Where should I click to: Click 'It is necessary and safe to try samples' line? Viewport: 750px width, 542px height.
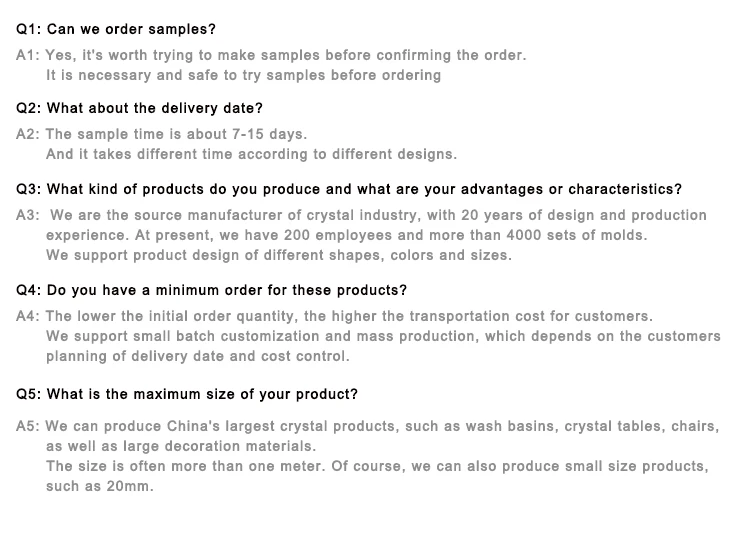pyautogui.click(x=243, y=75)
